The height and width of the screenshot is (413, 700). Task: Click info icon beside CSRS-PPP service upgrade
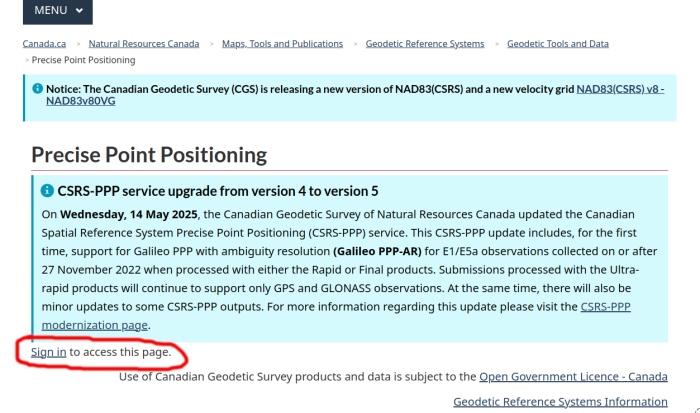point(47,190)
